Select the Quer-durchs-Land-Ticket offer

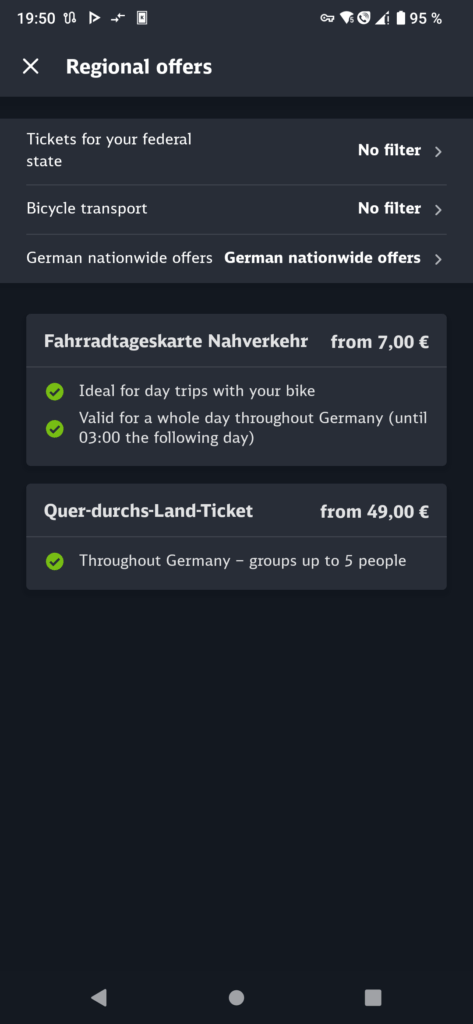point(236,537)
